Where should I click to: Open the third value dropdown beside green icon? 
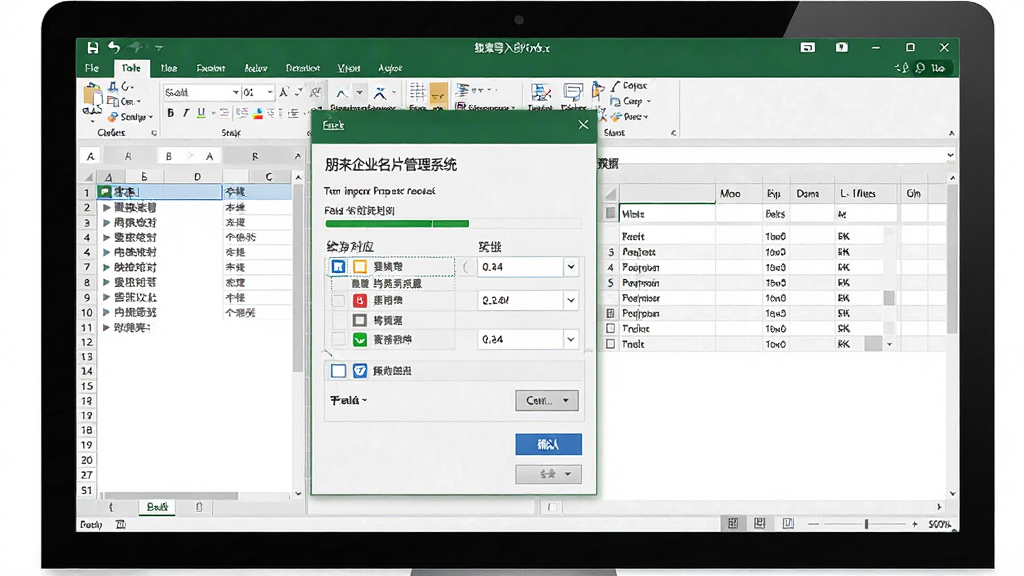point(571,340)
